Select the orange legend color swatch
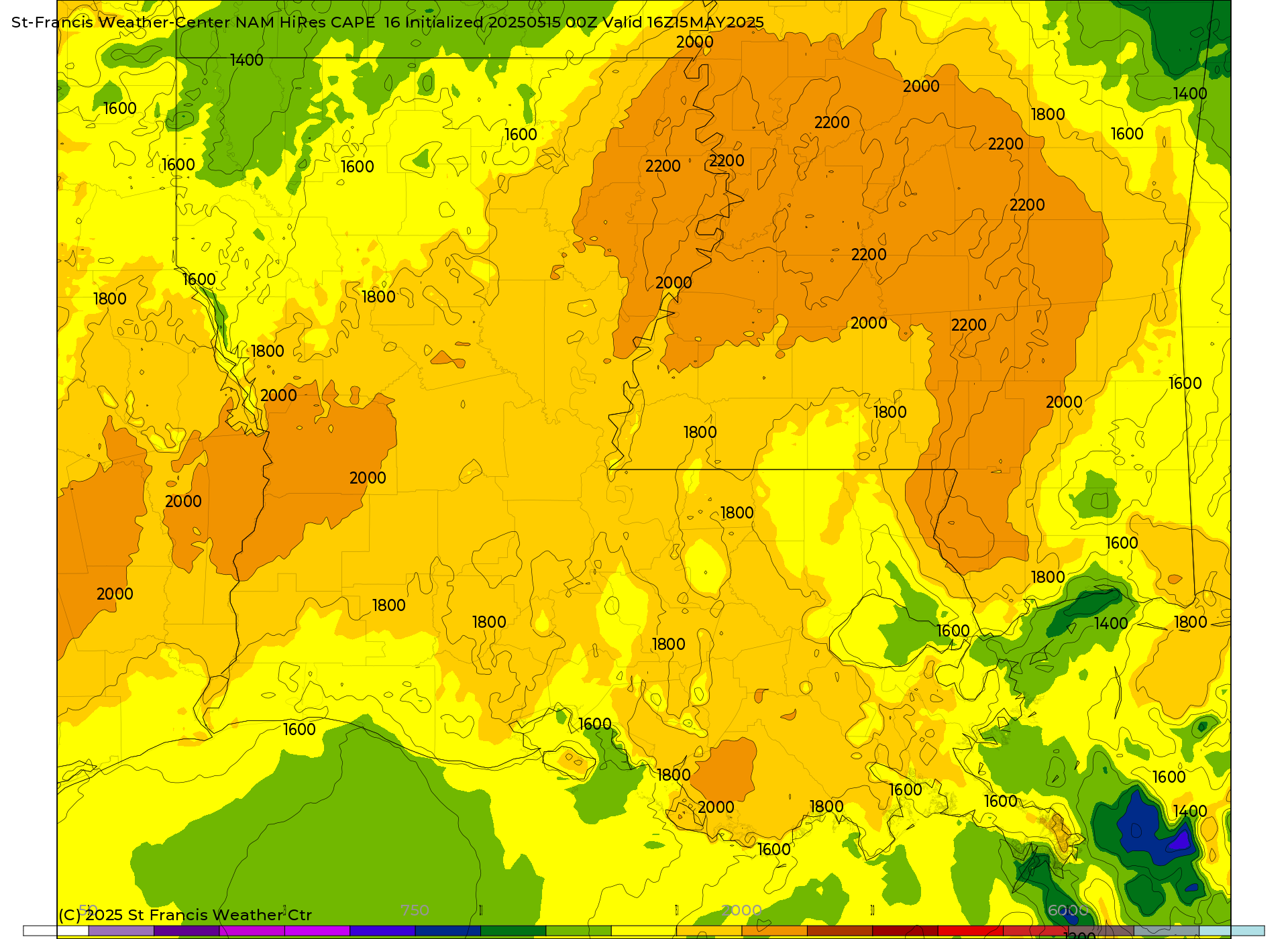Image resolution: width=1288 pixels, height=939 pixels. 774,930
